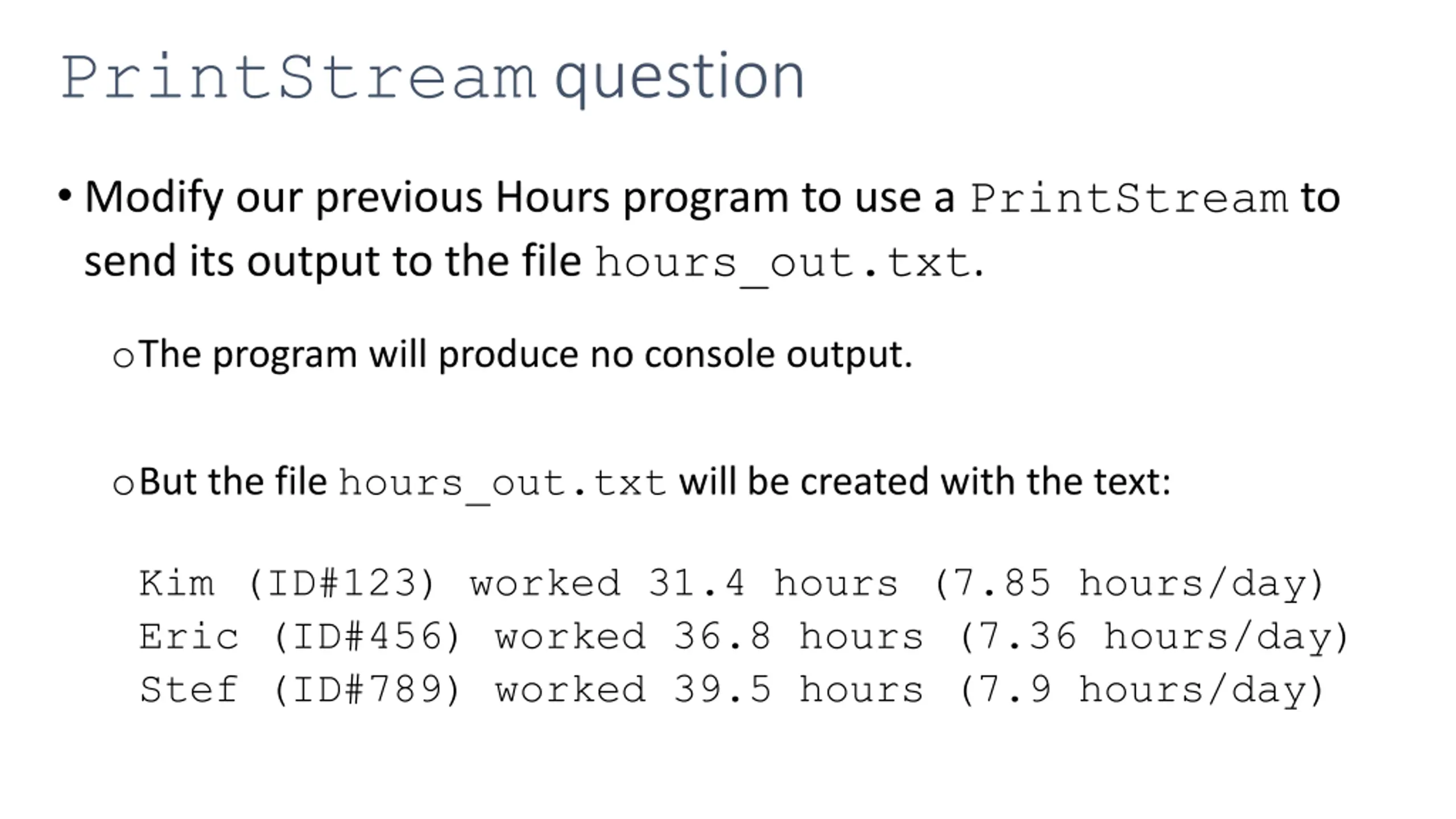Select the hollow bullet before But the file

(x=123, y=485)
